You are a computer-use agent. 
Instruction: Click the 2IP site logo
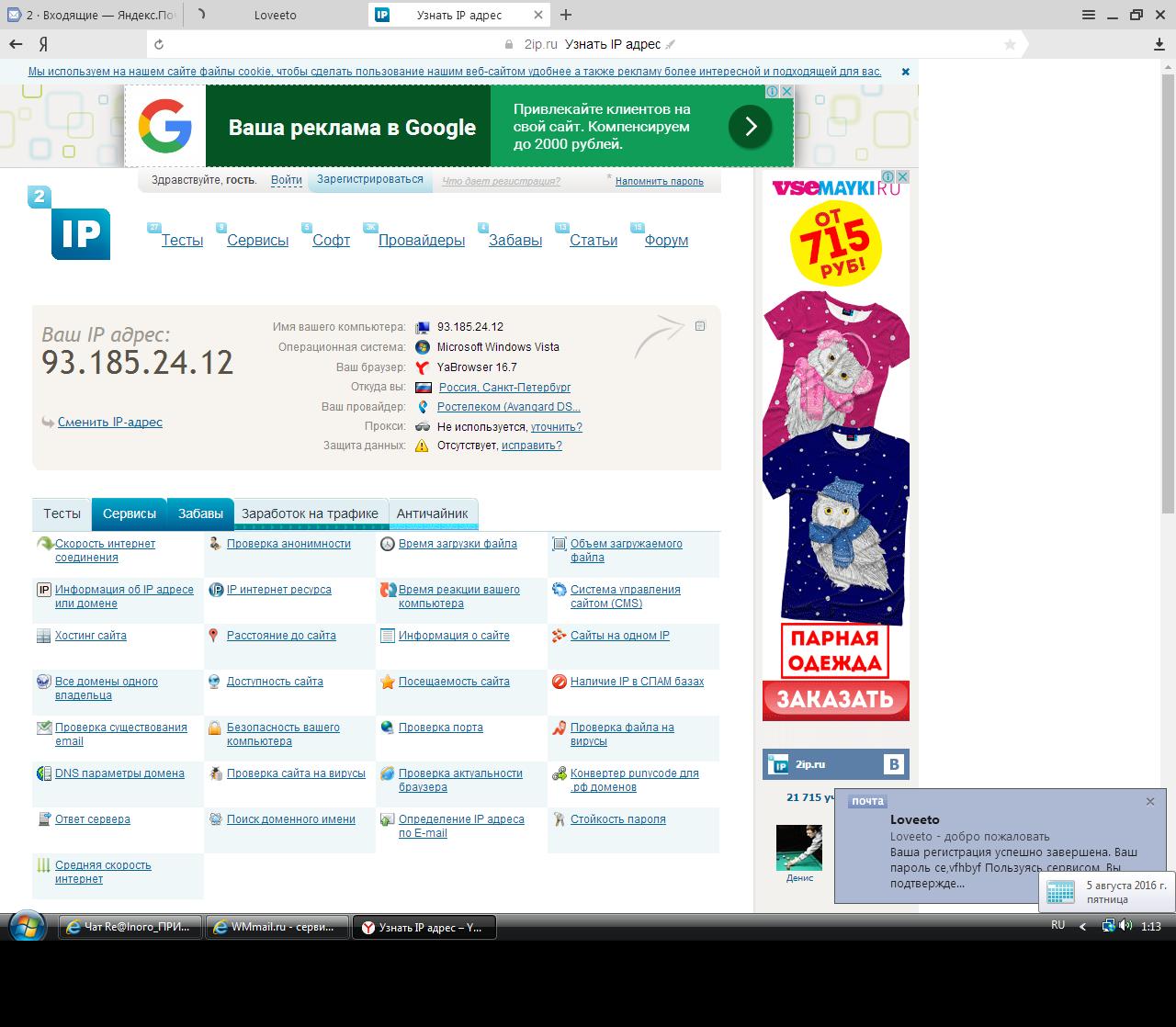(x=70, y=223)
